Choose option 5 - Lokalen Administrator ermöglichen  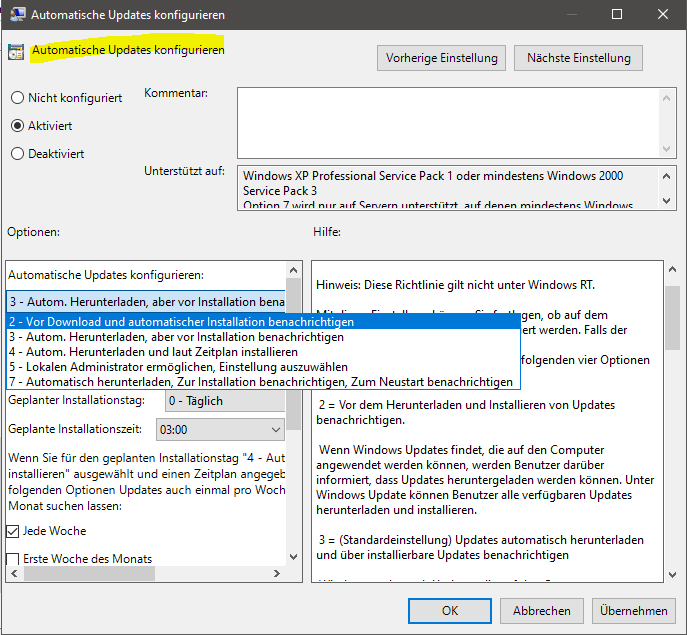[263, 367]
